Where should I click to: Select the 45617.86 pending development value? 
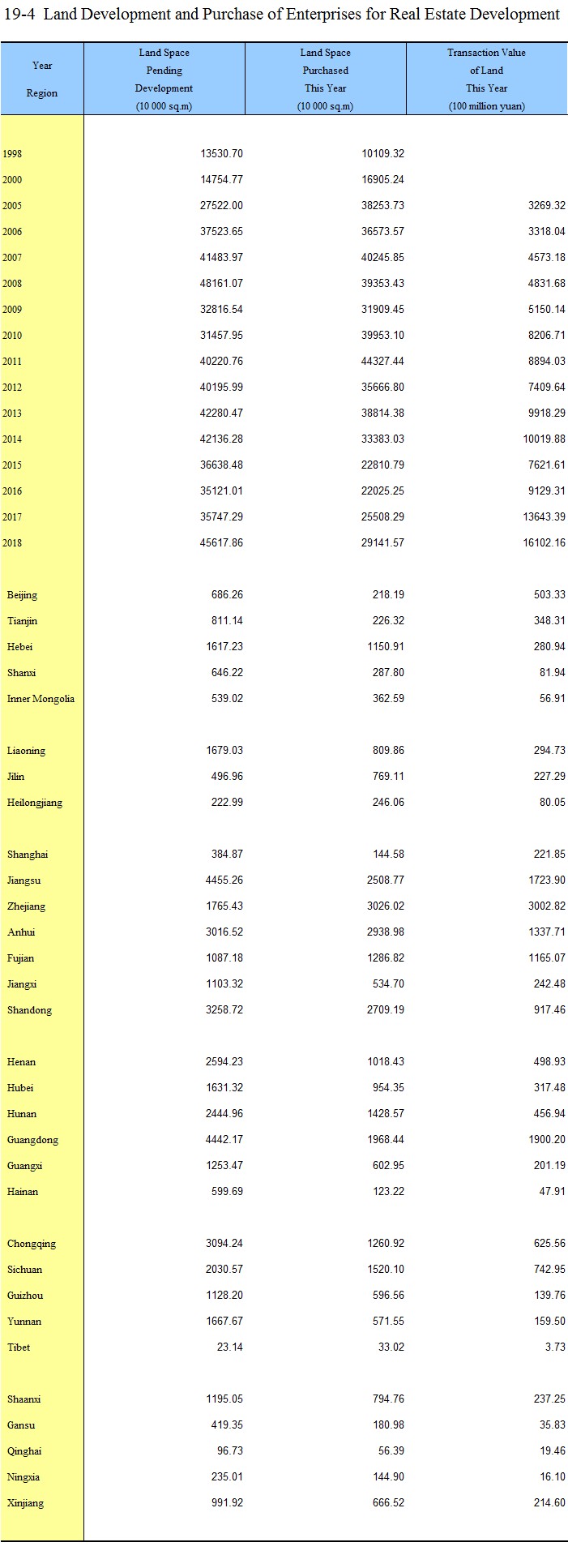click(x=221, y=542)
